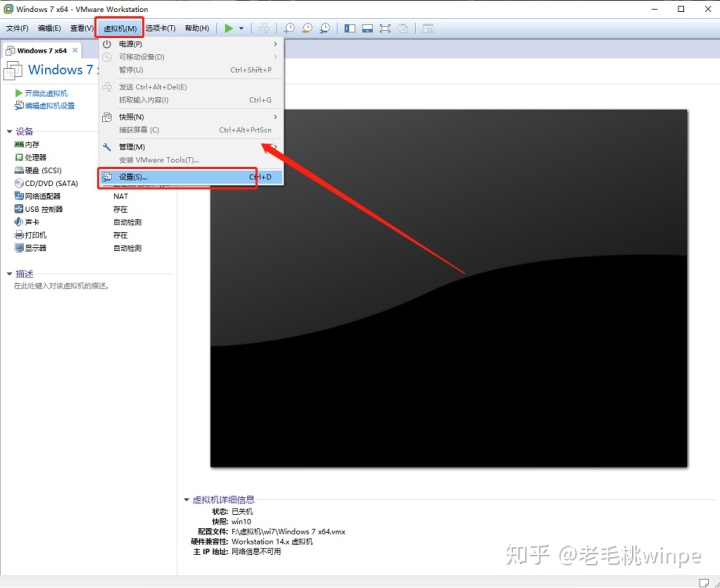Close the Windows 7 x64 tab
Screen dimensions: 720x588
(75, 50)
